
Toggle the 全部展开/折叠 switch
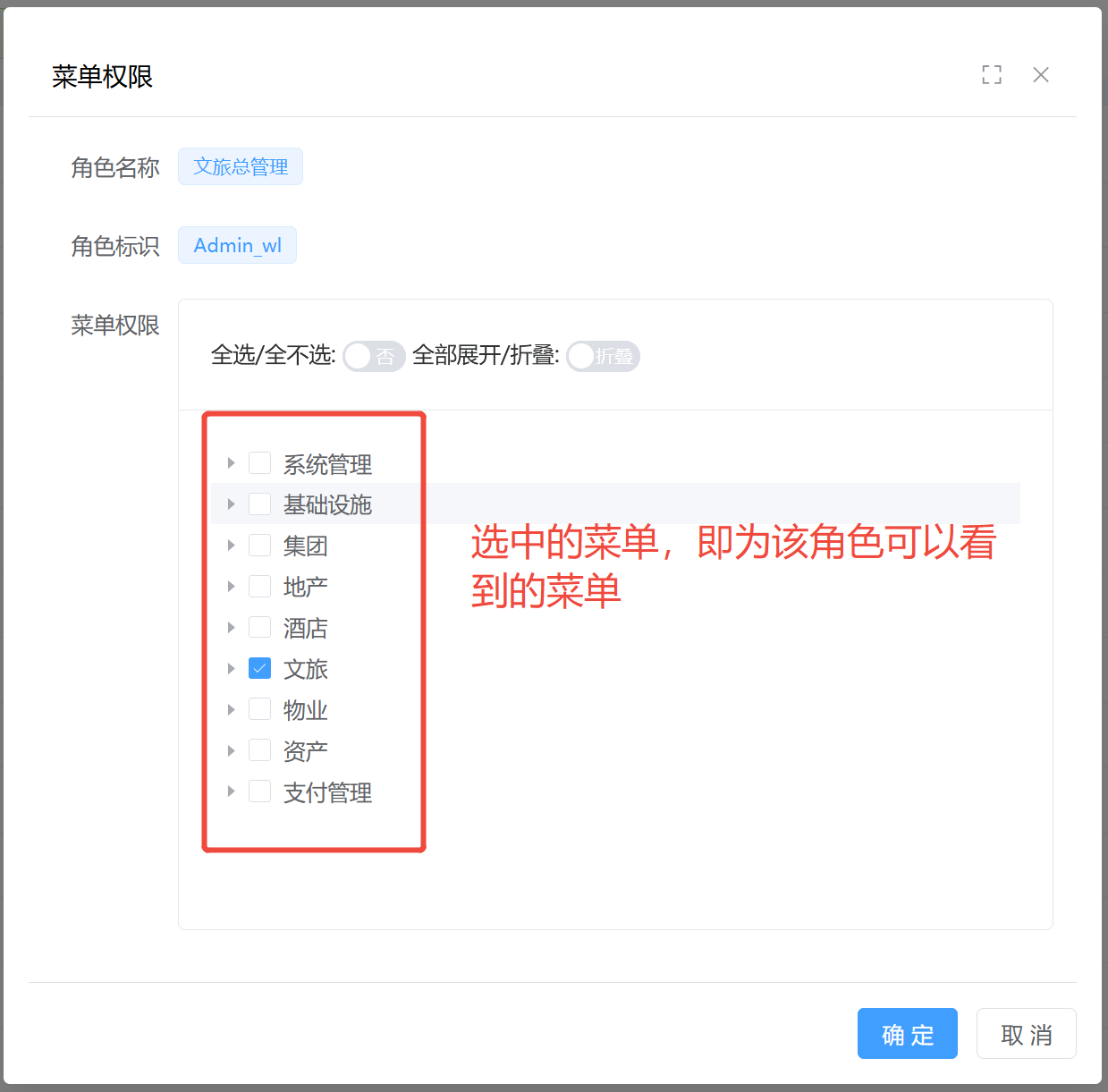point(603,356)
